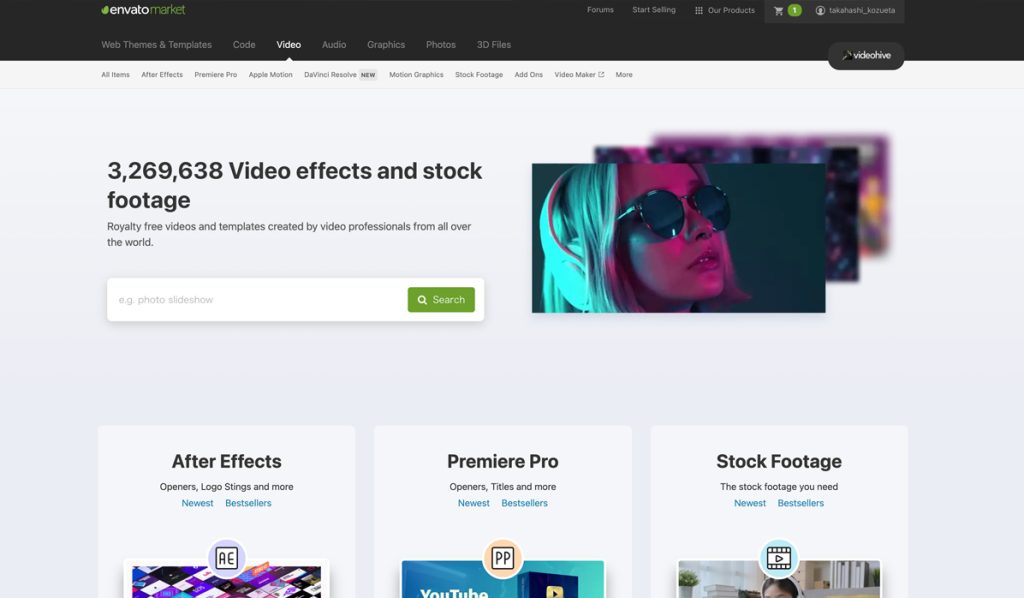
Task: View Stock Footage Bestsellers
Action: (x=801, y=503)
